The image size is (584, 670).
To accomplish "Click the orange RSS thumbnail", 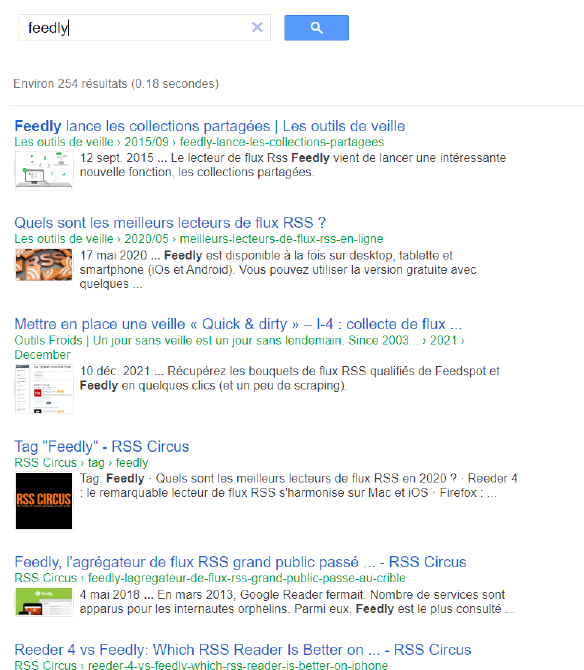I will [44, 265].
